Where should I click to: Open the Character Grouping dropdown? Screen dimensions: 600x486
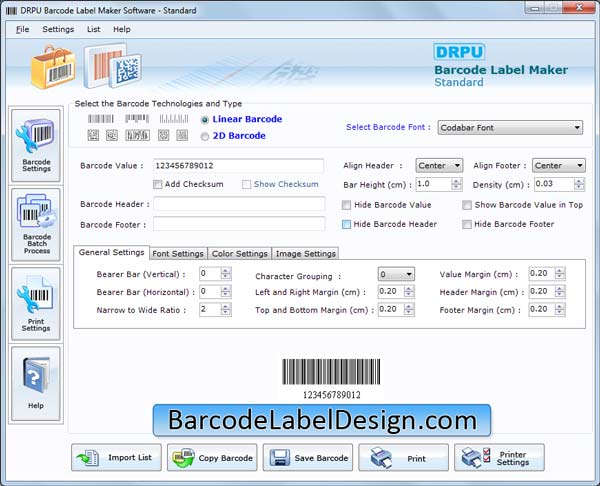pyautogui.click(x=396, y=274)
